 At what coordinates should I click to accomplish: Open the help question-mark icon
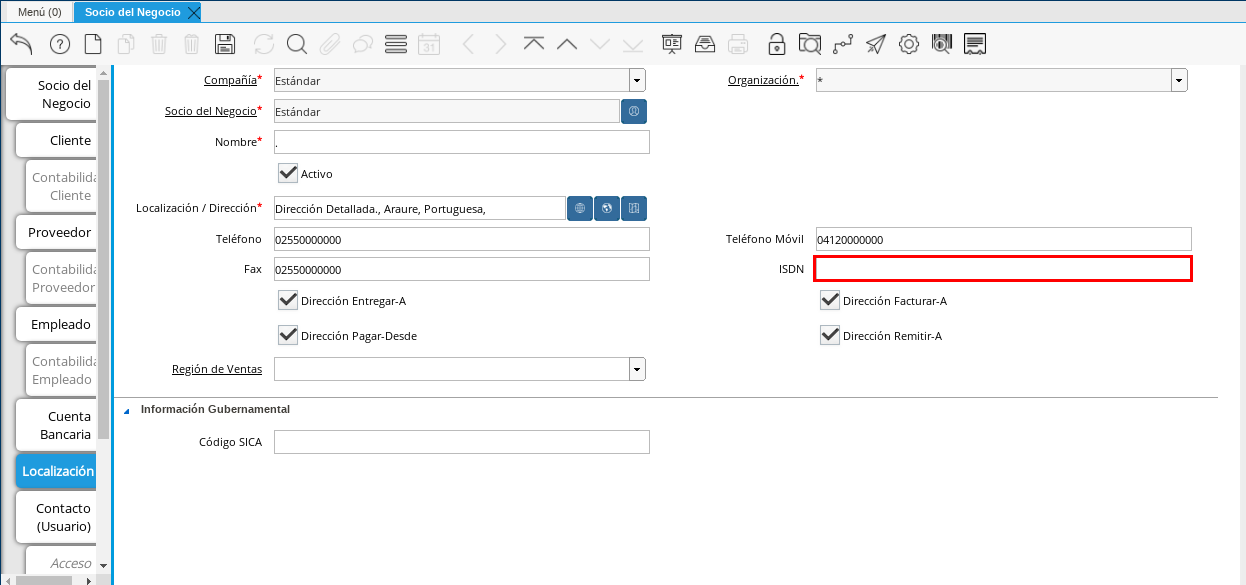coord(59,44)
